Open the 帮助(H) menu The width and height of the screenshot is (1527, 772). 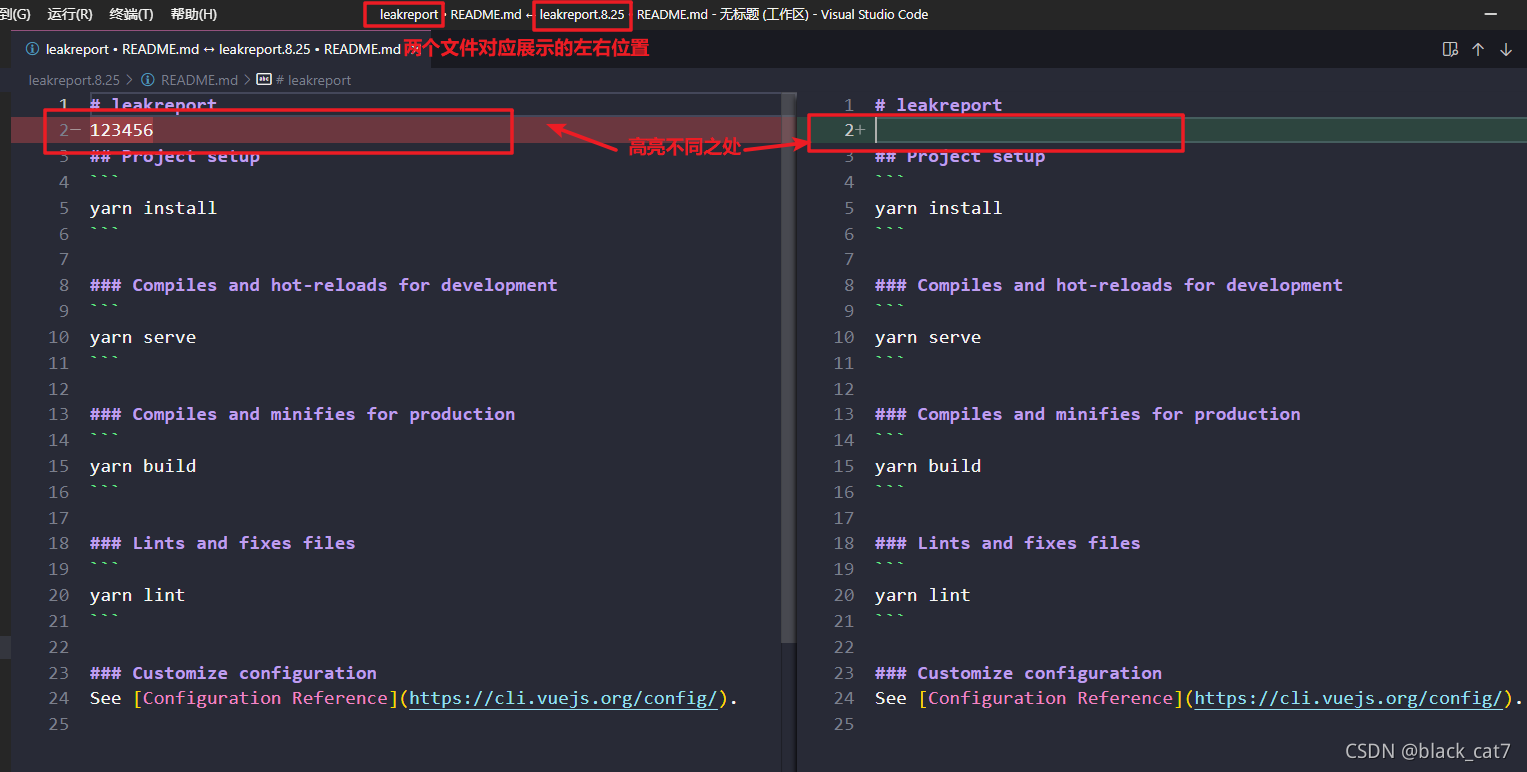pyautogui.click(x=194, y=14)
